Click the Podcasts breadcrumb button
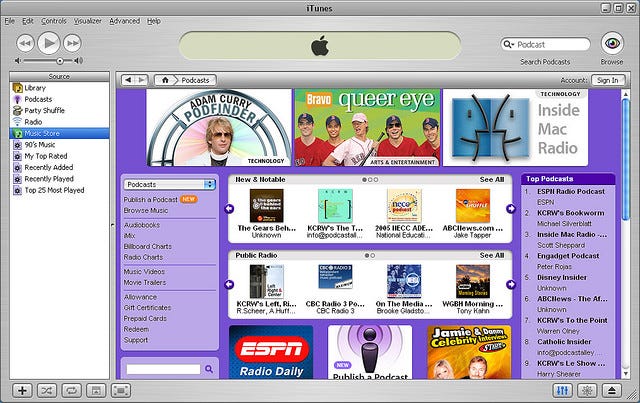Viewport: 640px width, 403px height. click(196, 80)
